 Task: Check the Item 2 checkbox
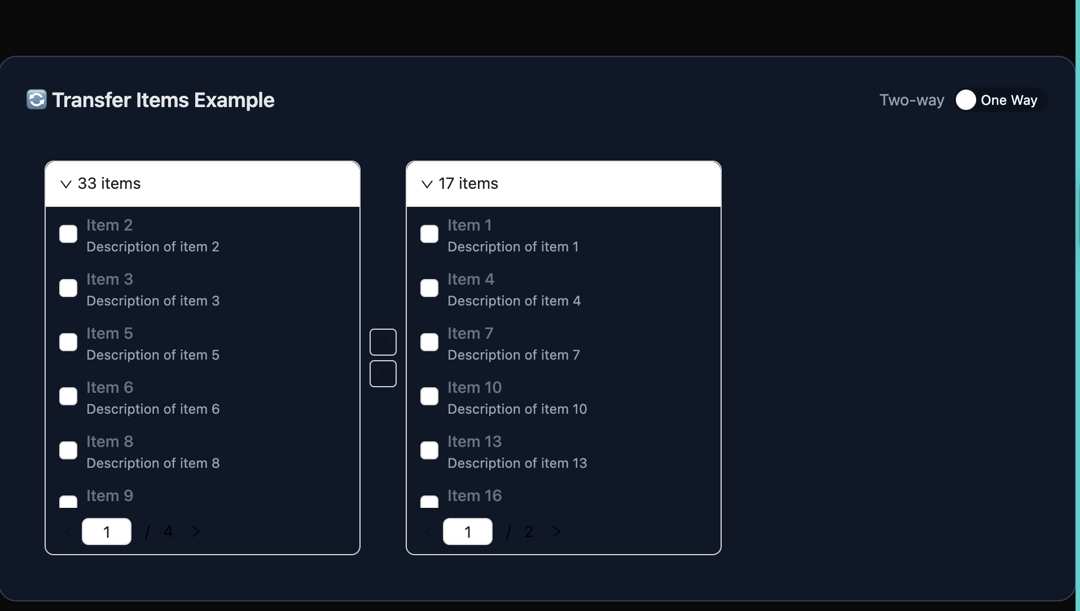click(68, 234)
